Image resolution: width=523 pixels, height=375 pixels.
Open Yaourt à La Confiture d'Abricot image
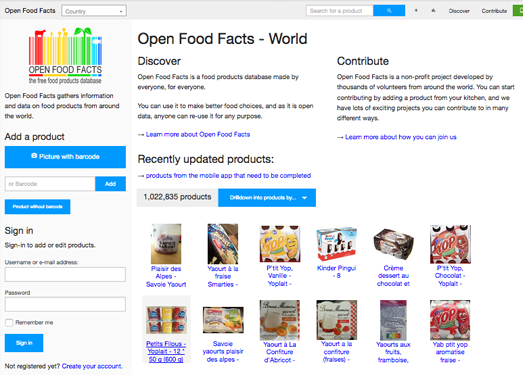[x=280, y=320]
